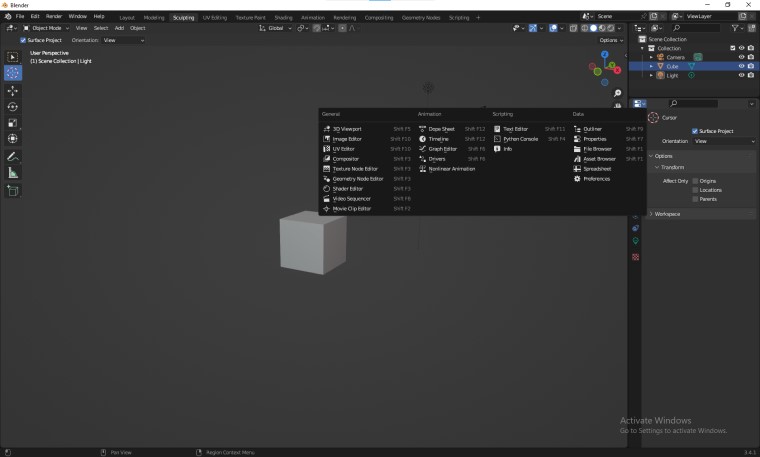Viewport: 760px width, 457px height.
Task: Click the new scene icon
Action: [x=653, y=16]
